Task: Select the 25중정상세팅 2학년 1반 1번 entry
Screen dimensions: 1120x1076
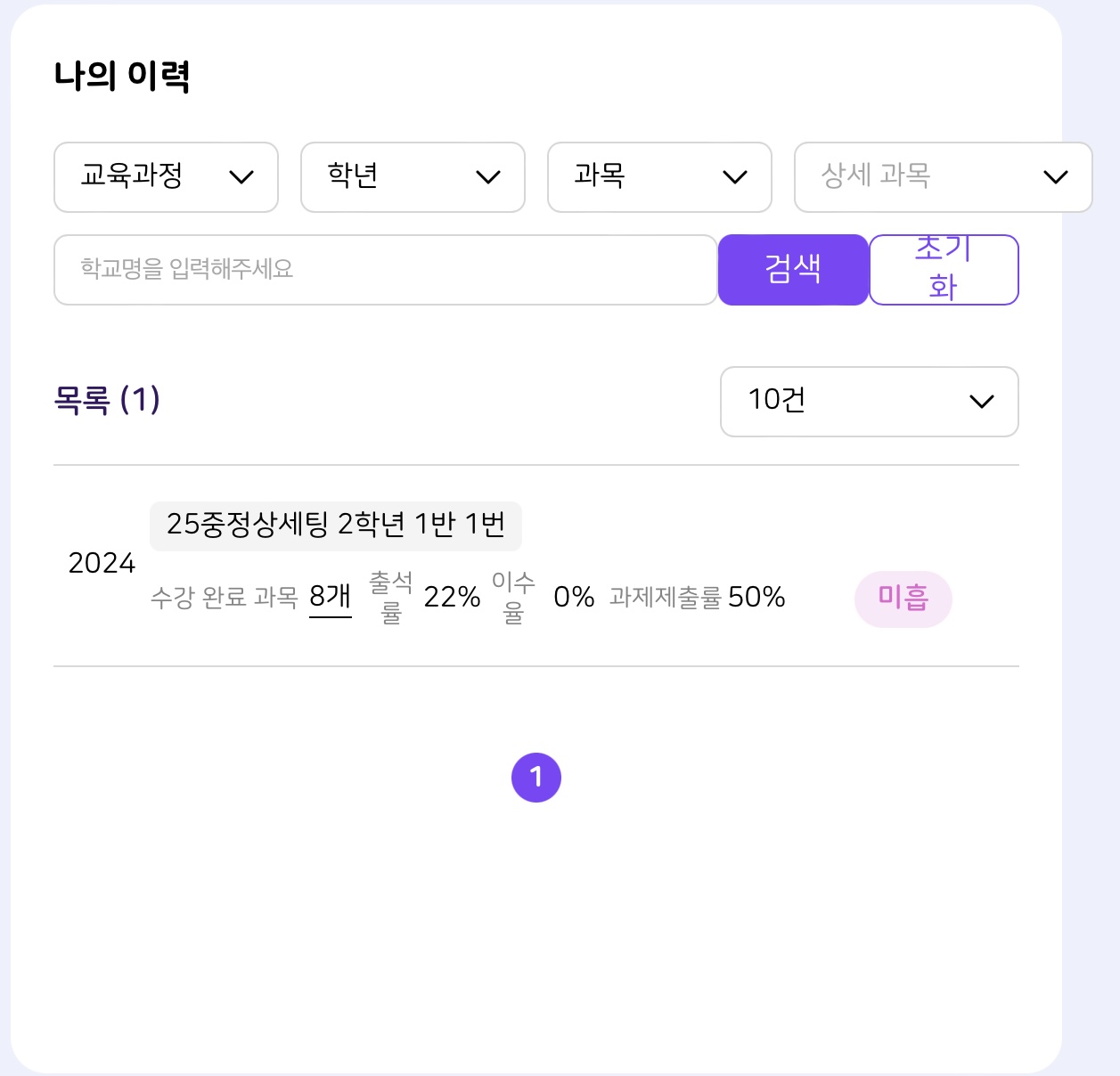Action: pyautogui.click(x=335, y=525)
